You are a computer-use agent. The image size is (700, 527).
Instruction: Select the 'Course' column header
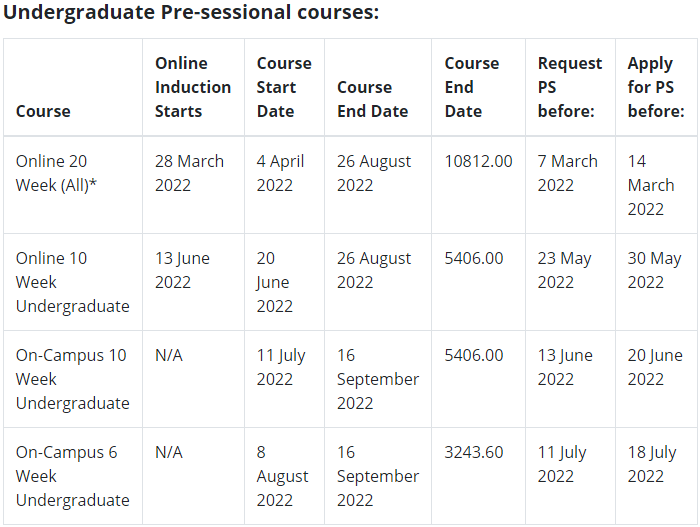(x=43, y=111)
